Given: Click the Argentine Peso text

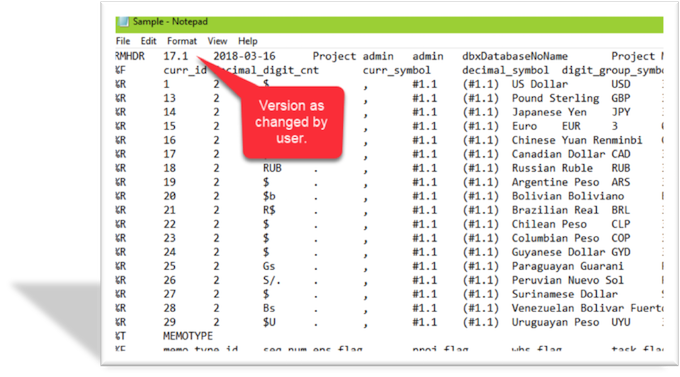Looking at the screenshot, I should [555, 182].
